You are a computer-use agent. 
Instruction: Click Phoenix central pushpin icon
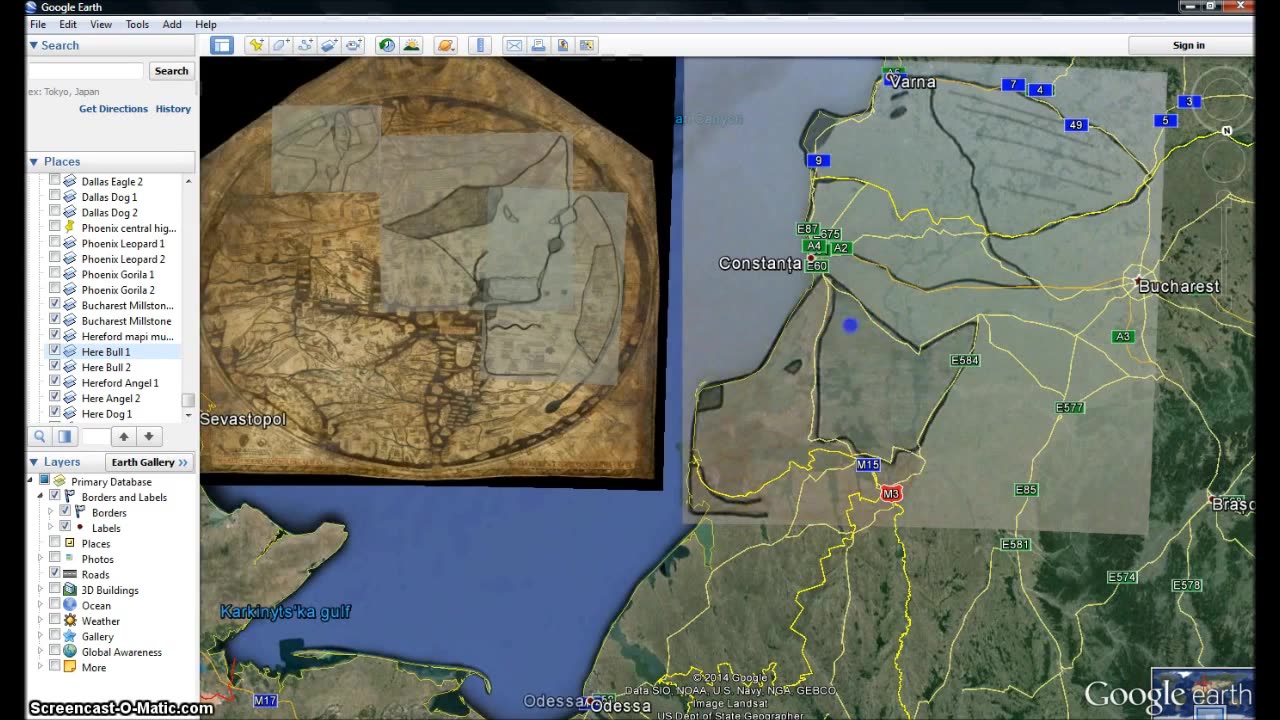click(x=70, y=228)
